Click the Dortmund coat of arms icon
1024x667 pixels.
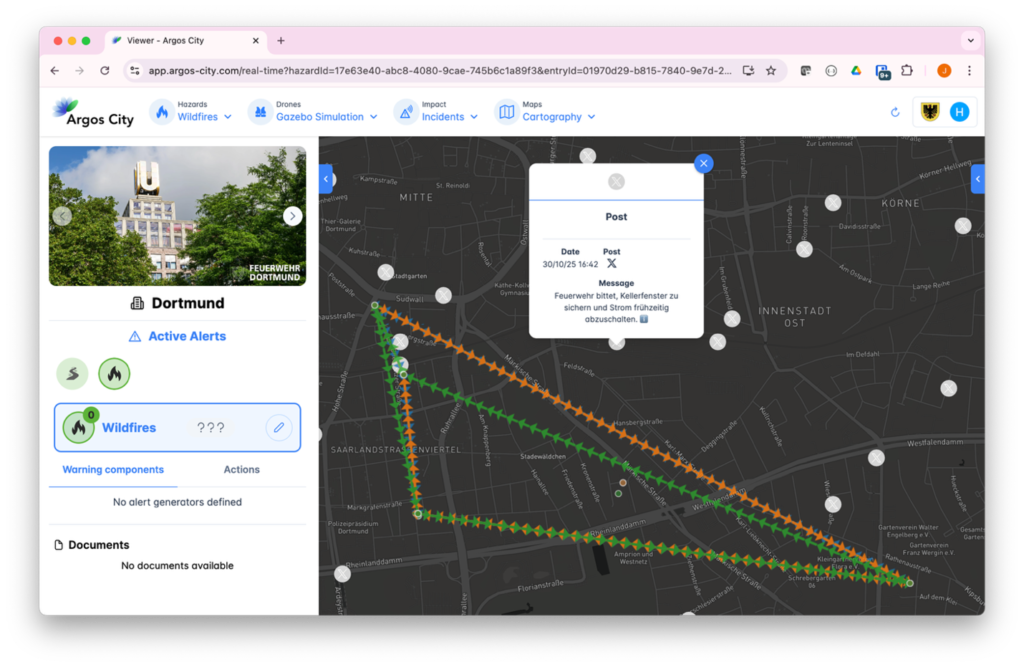tap(930, 112)
